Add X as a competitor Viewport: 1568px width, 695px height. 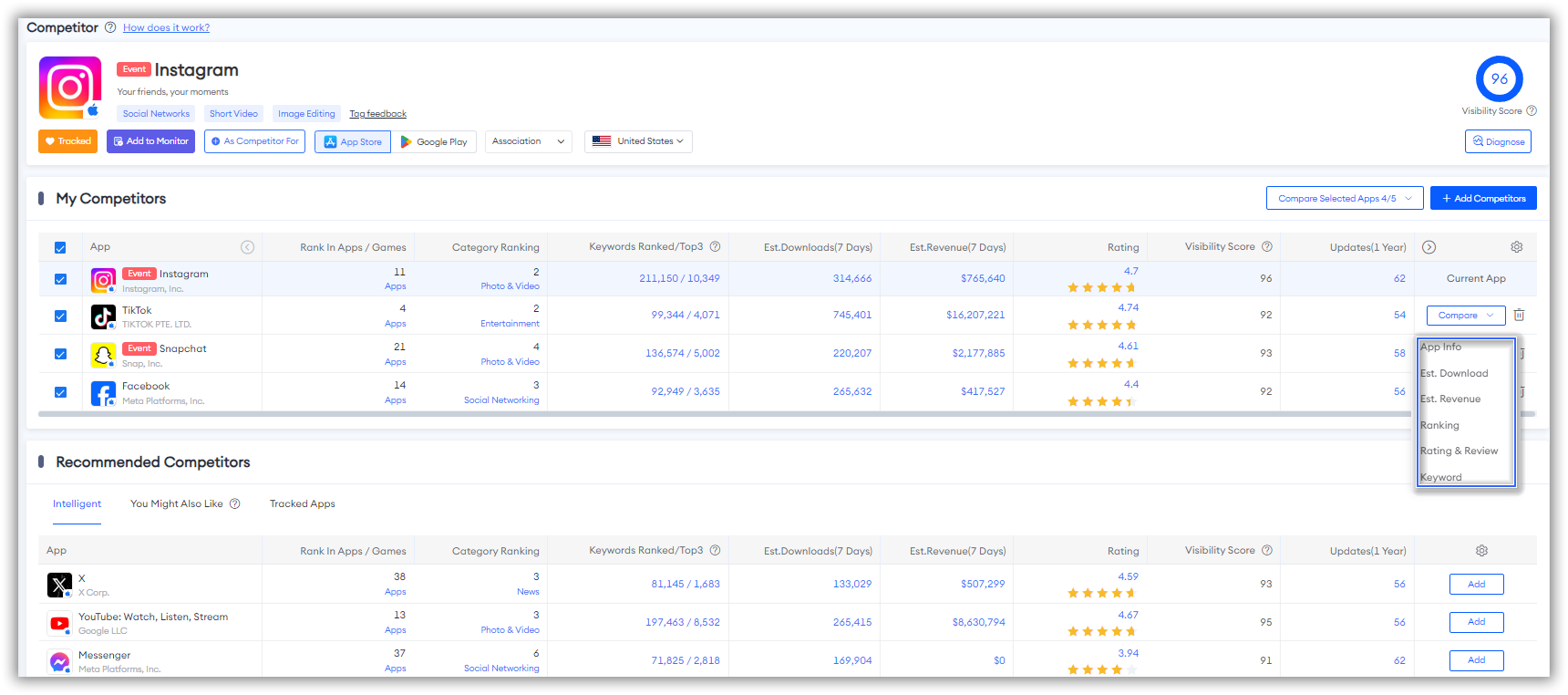[x=1476, y=584]
